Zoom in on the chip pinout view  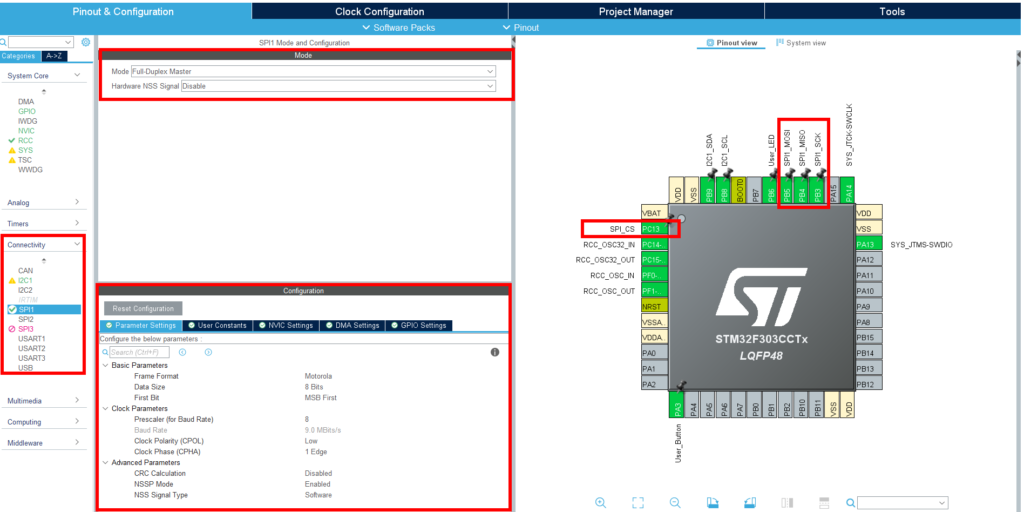[x=600, y=502]
